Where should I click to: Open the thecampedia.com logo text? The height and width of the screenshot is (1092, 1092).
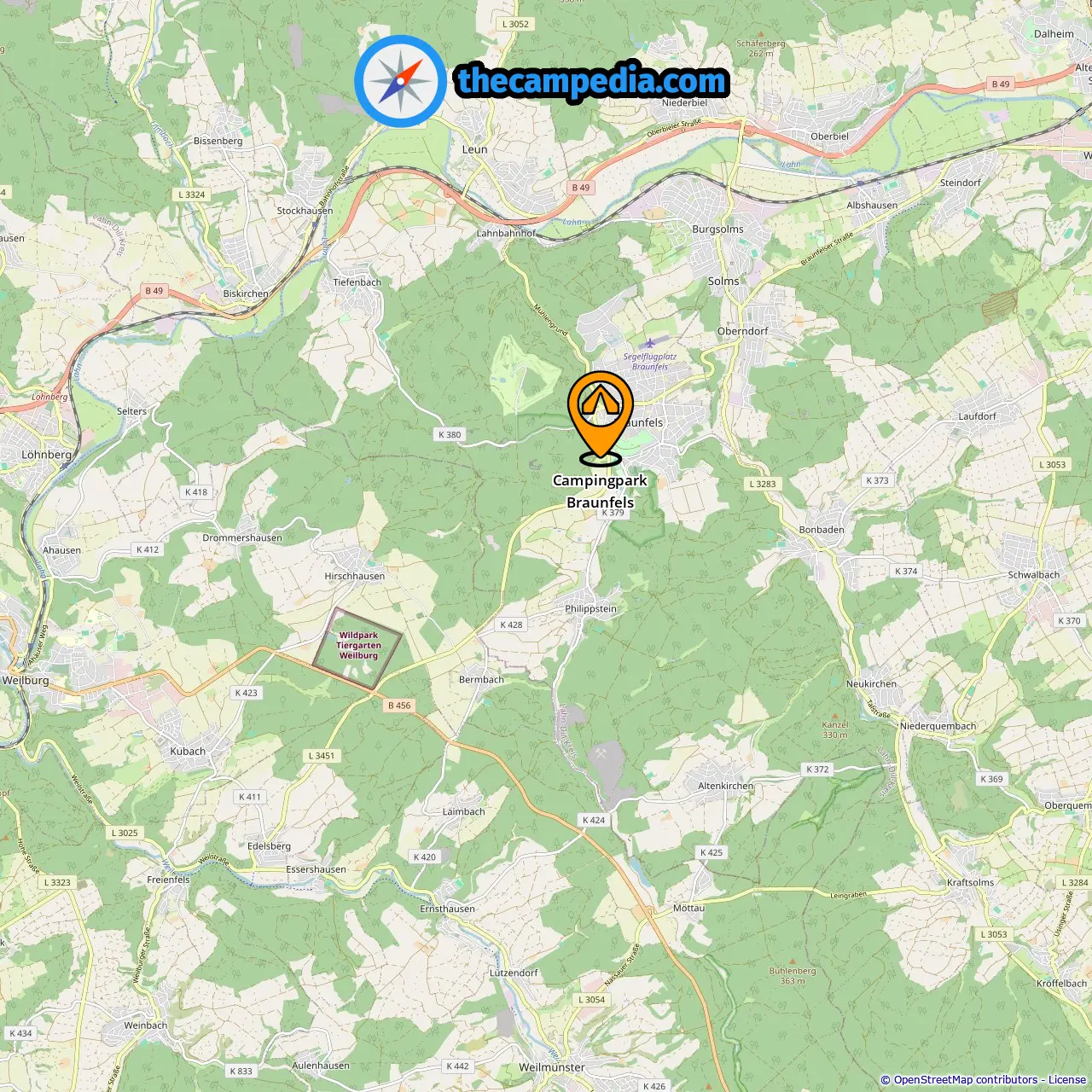click(592, 82)
